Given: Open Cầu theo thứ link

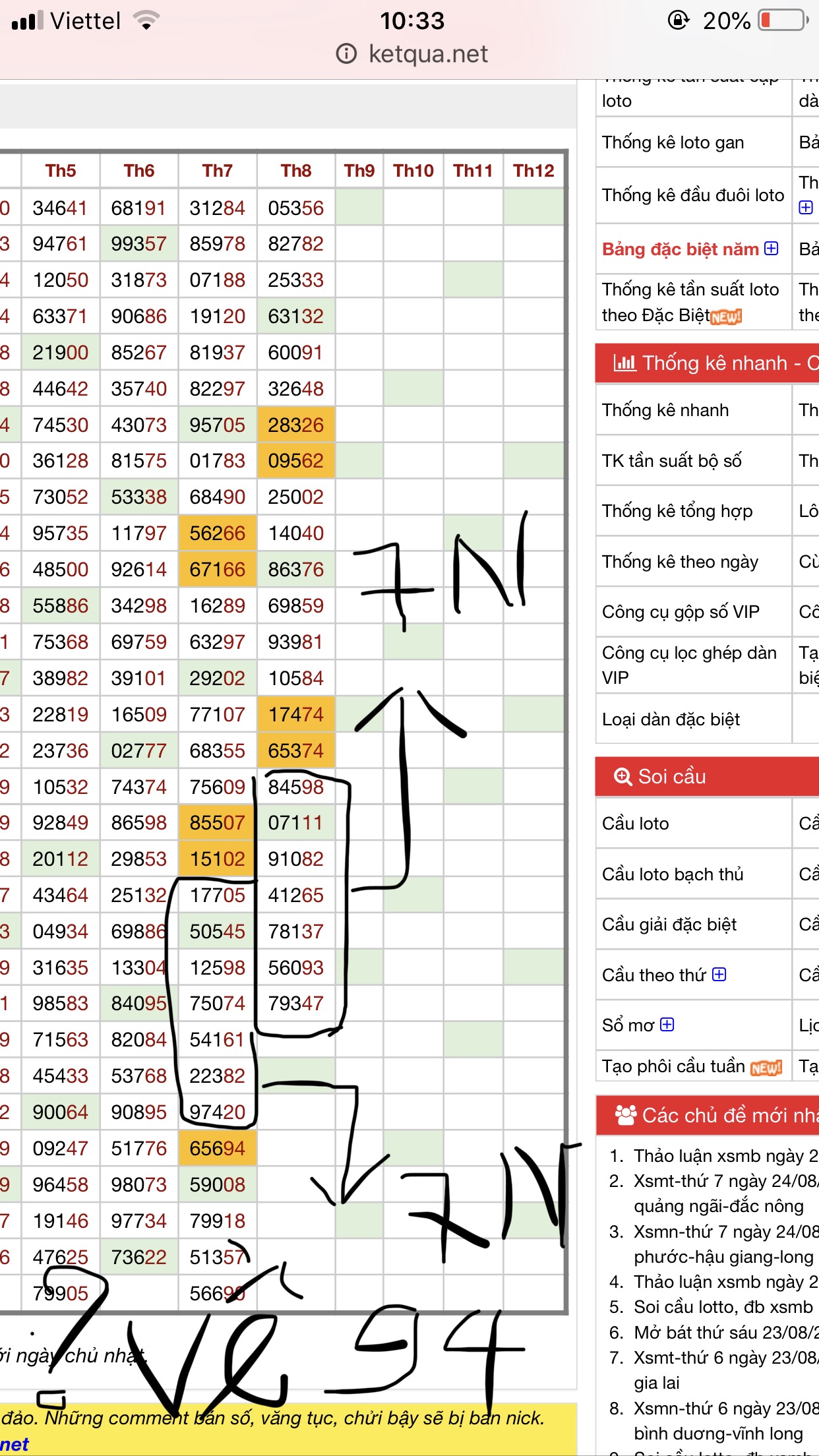Looking at the screenshot, I should 654,975.
